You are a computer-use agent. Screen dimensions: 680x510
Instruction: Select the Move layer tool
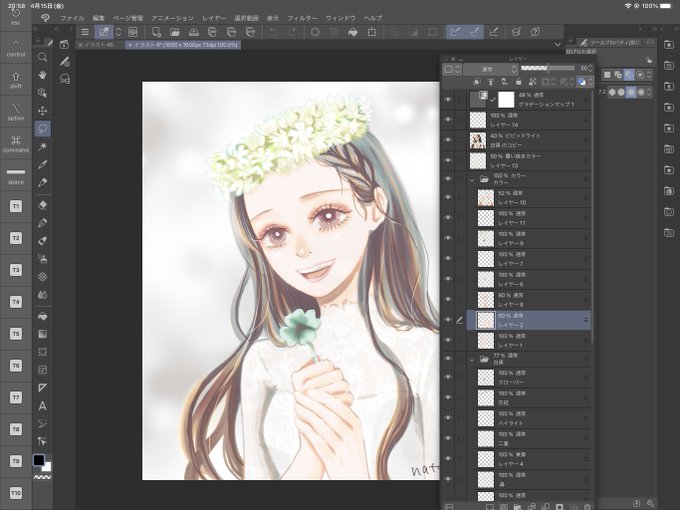42,111
